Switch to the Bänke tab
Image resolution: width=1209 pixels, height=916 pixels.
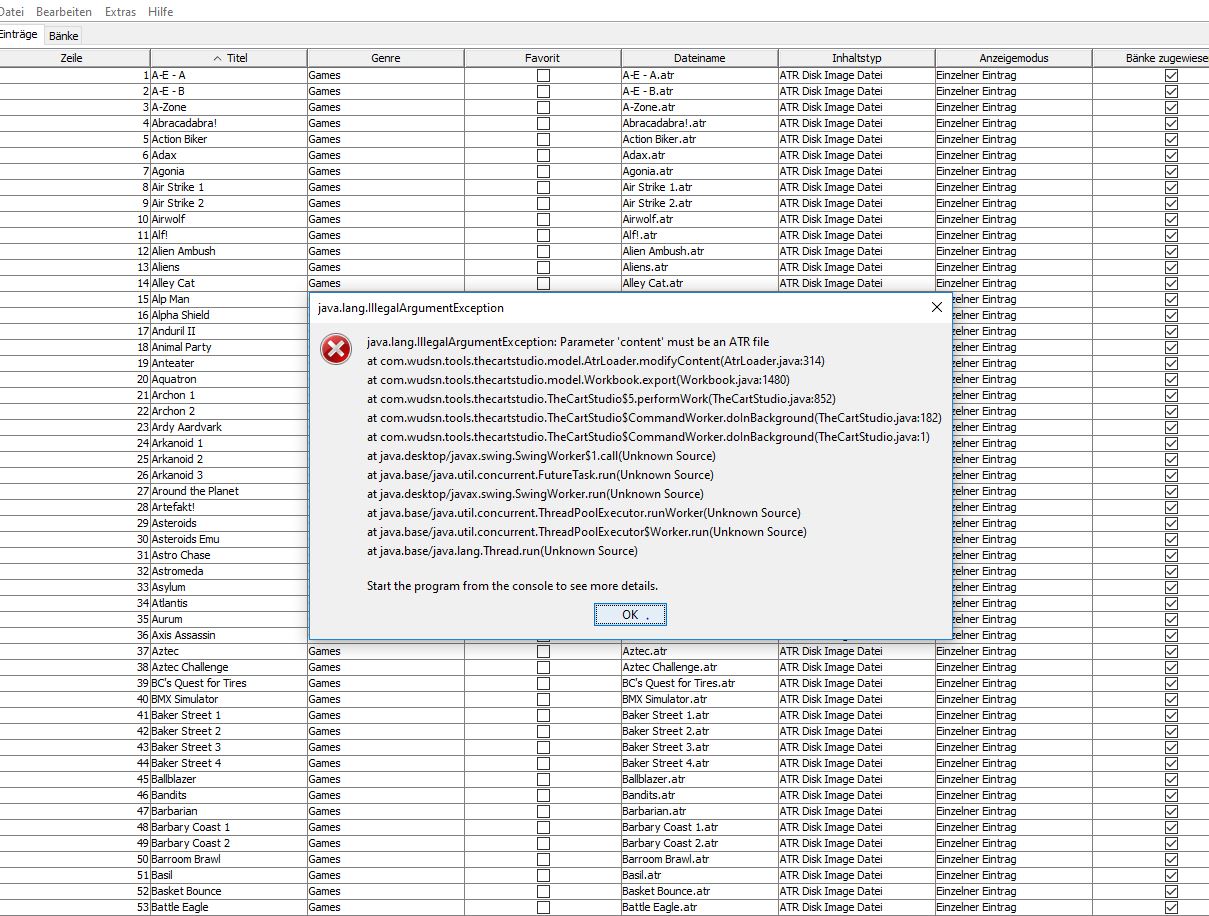[x=64, y=35]
